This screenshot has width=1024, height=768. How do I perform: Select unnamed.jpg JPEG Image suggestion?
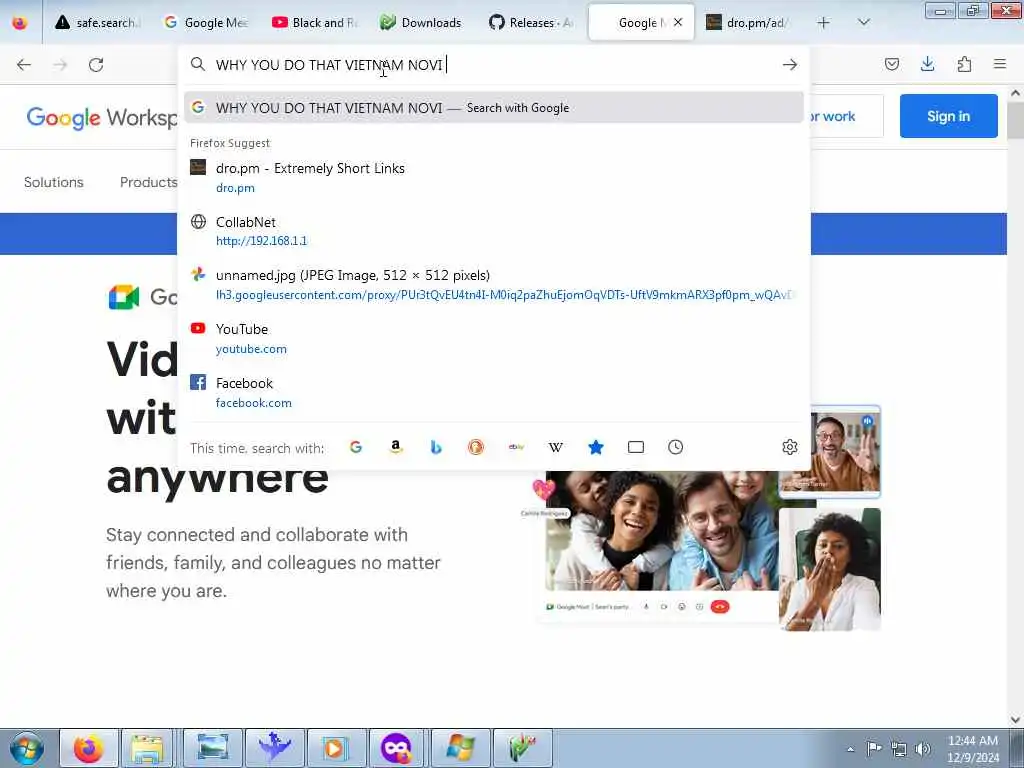coord(494,285)
